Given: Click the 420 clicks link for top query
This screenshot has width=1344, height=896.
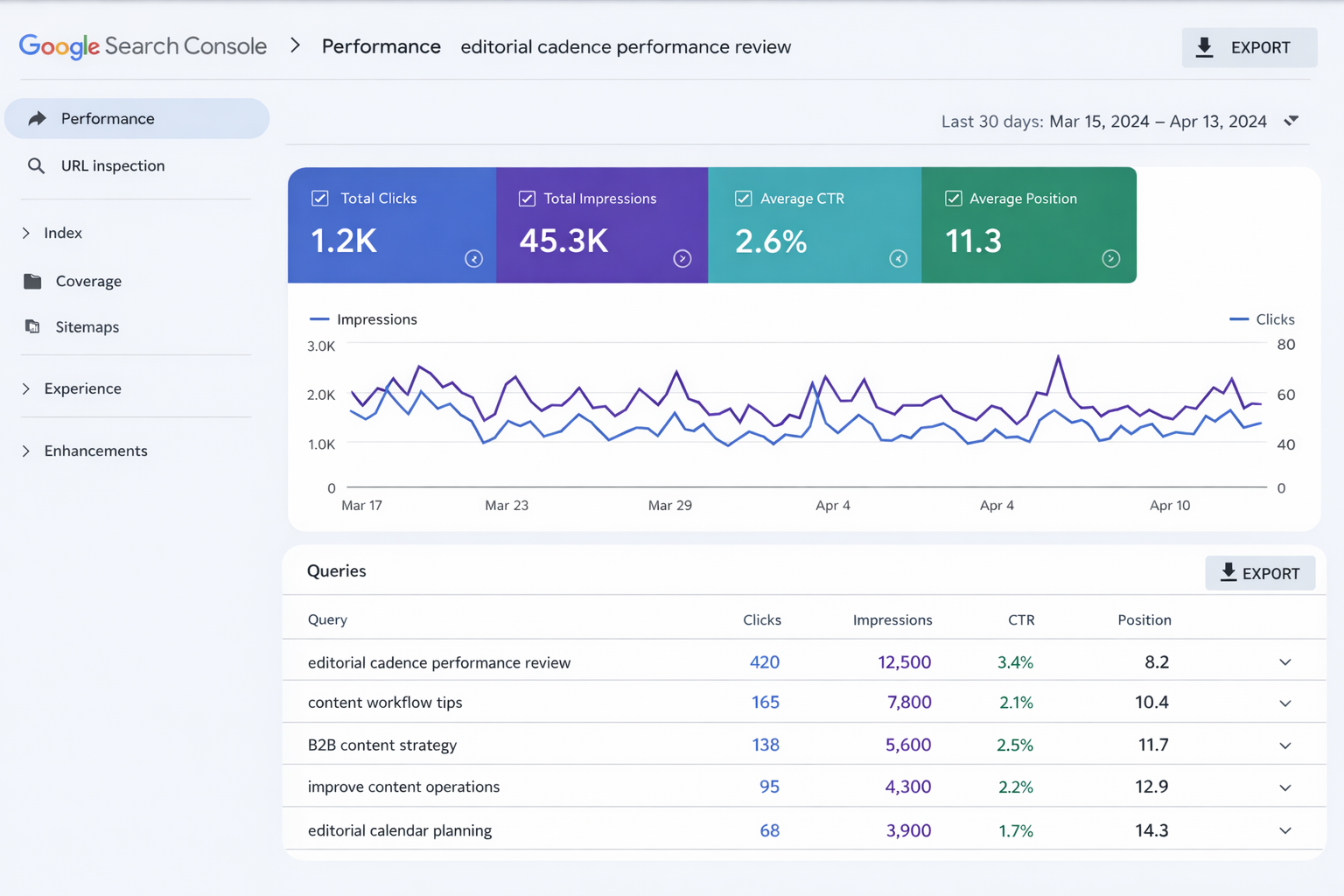Looking at the screenshot, I should coord(765,662).
